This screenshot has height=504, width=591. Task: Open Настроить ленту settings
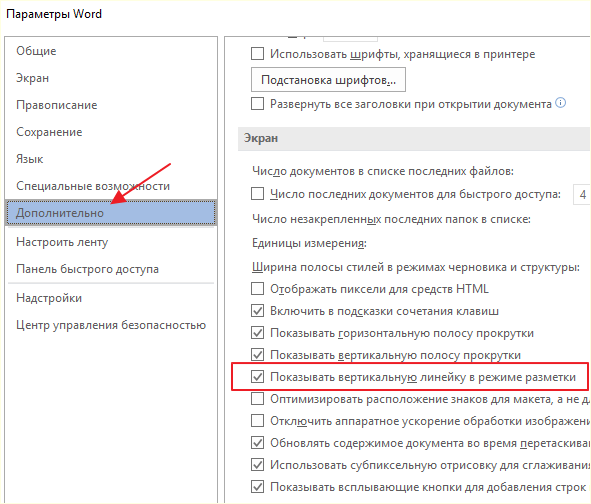[x=62, y=242]
